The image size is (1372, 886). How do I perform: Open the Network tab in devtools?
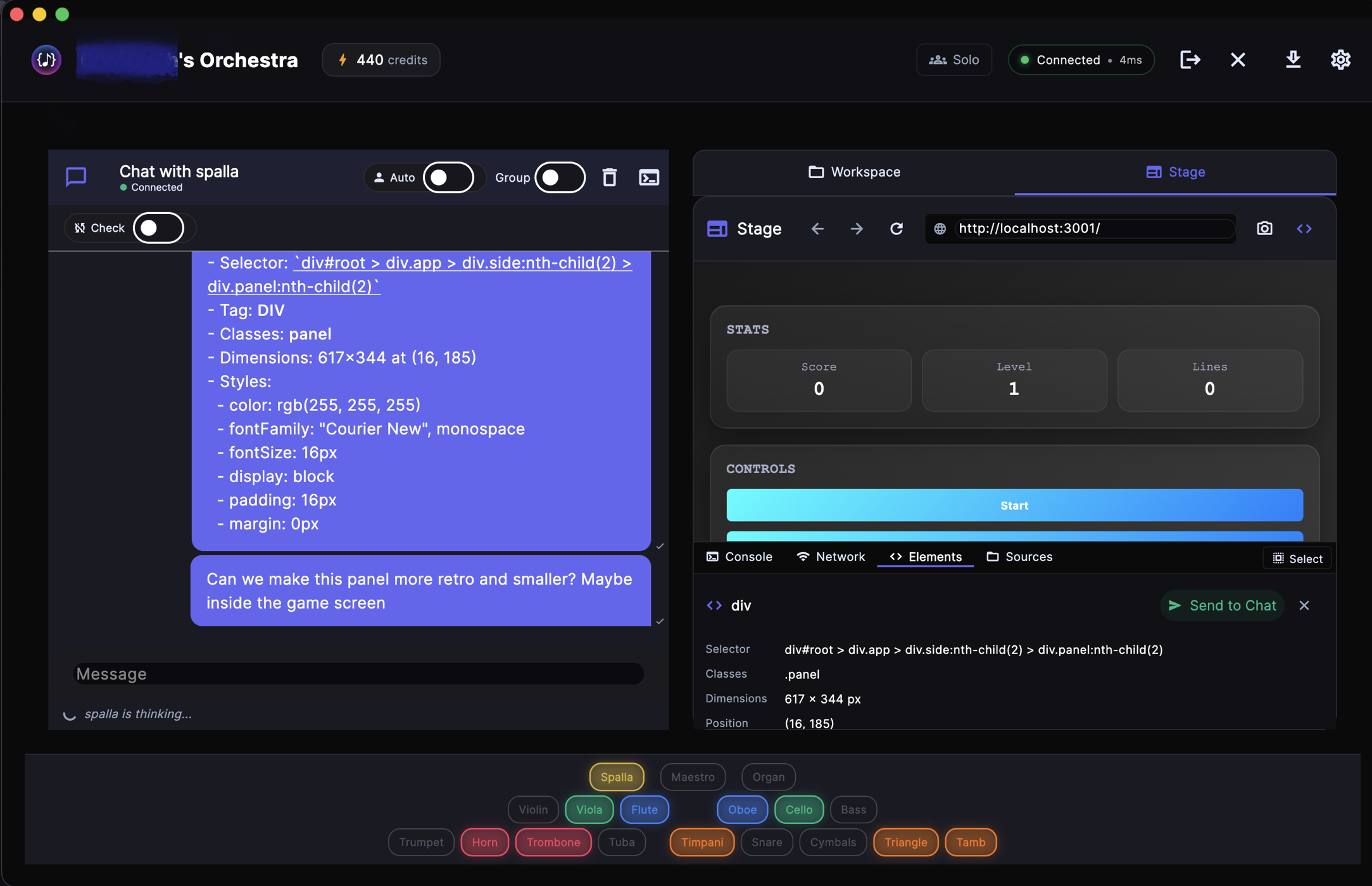click(x=830, y=557)
